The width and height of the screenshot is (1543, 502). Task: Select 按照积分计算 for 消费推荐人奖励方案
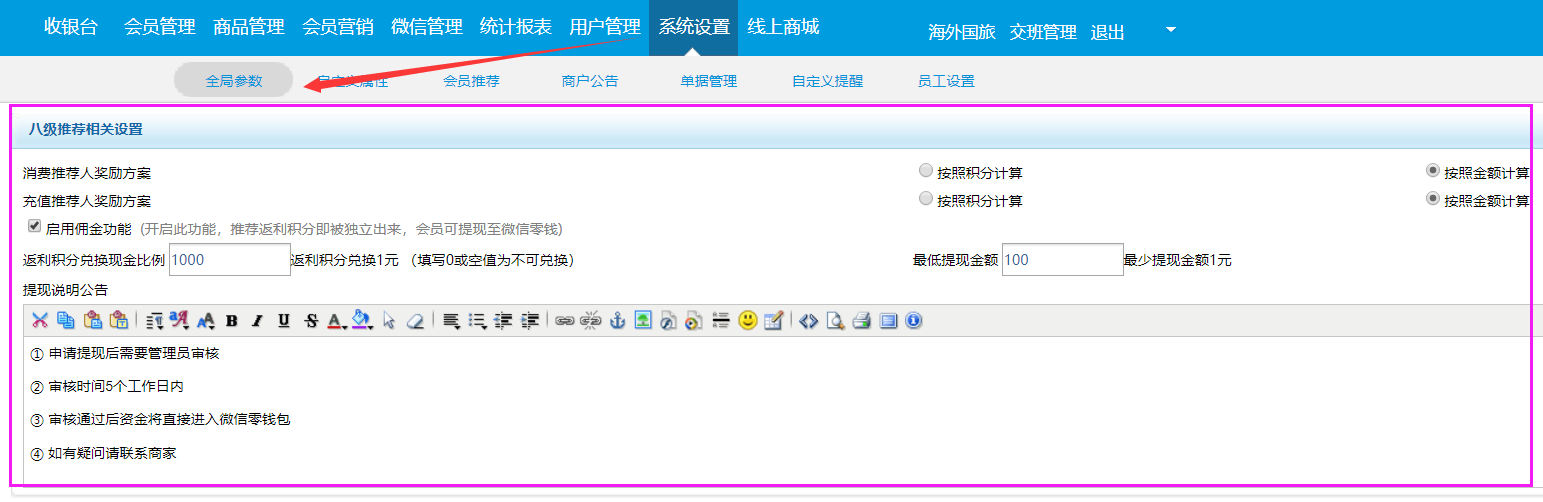[x=925, y=171]
